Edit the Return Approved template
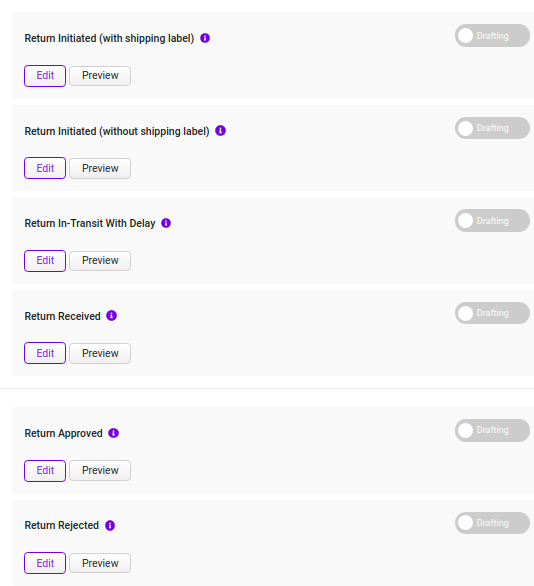This screenshot has height=586, width=534. coord(45,471)
